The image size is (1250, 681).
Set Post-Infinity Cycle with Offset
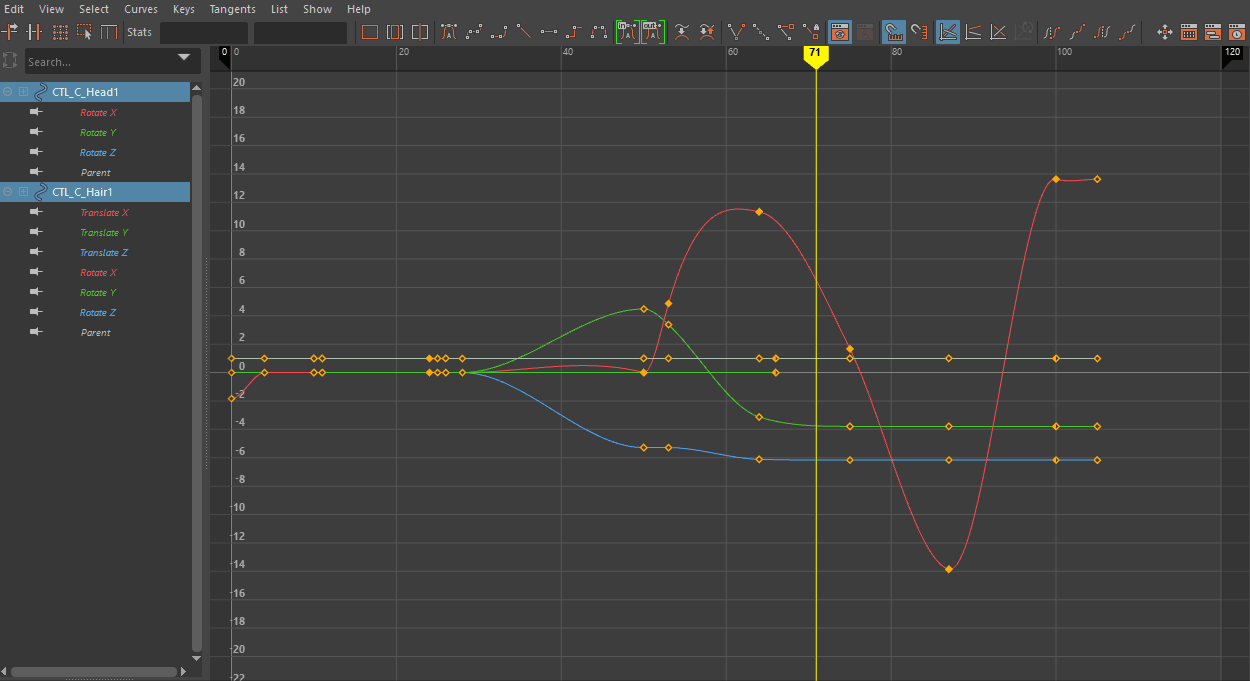click(x=1127, y=32)
